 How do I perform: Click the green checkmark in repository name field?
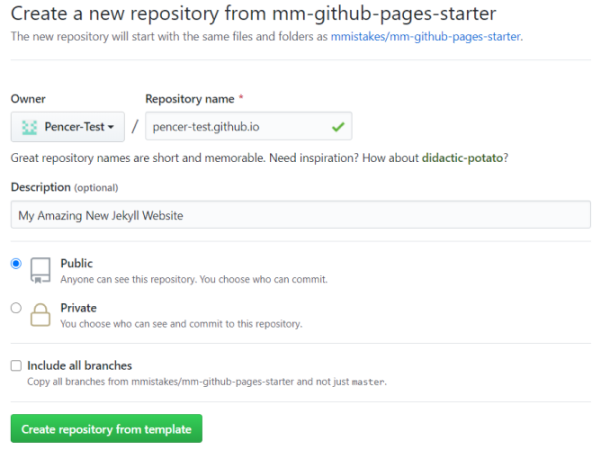pos(338,126)
